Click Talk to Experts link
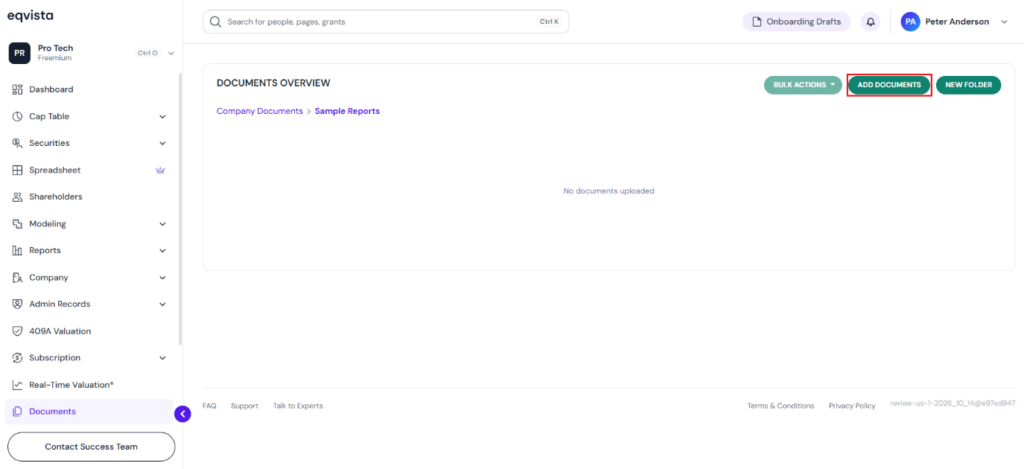Image resolution: width=1024 pixels, height=469 pixels. click(298, 406)
